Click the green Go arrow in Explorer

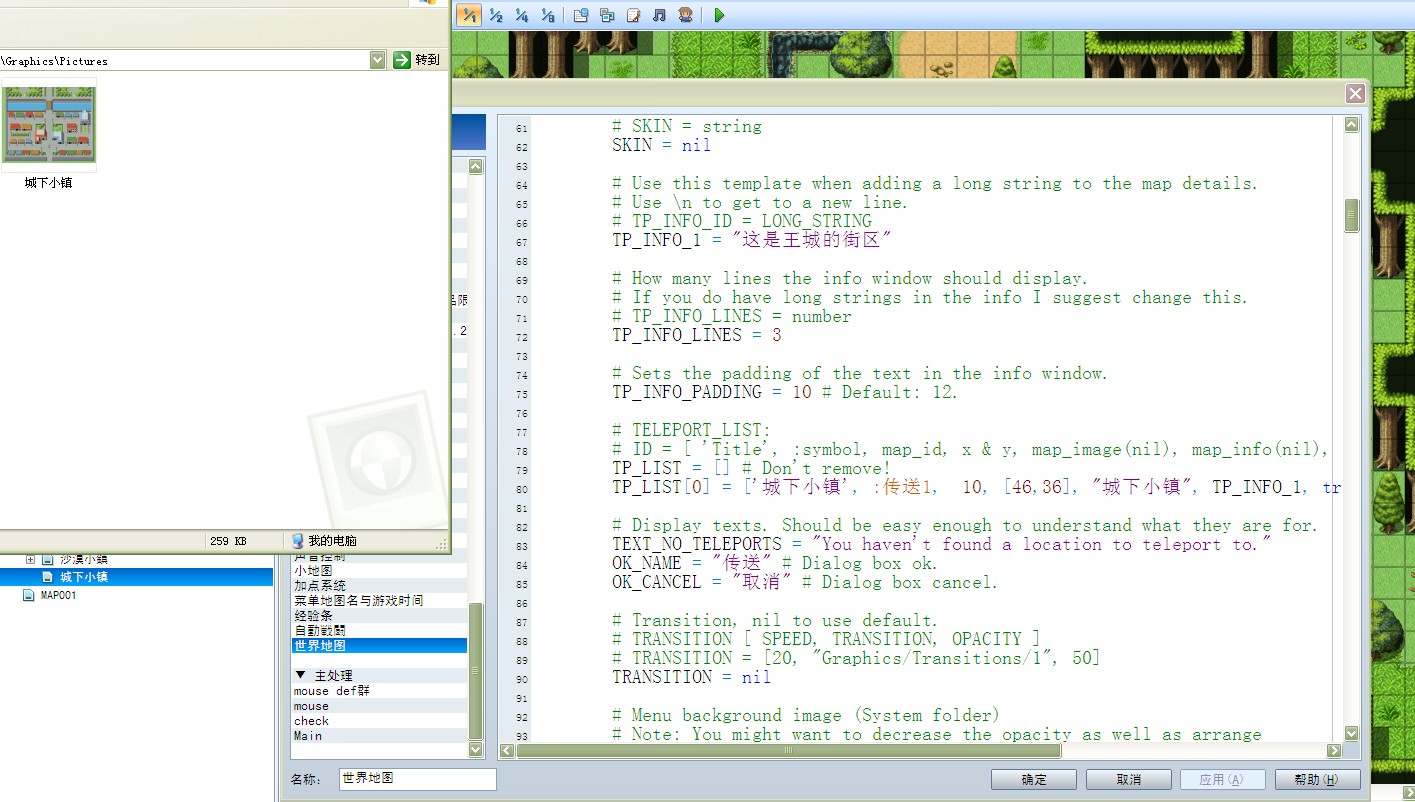[402, 60]
